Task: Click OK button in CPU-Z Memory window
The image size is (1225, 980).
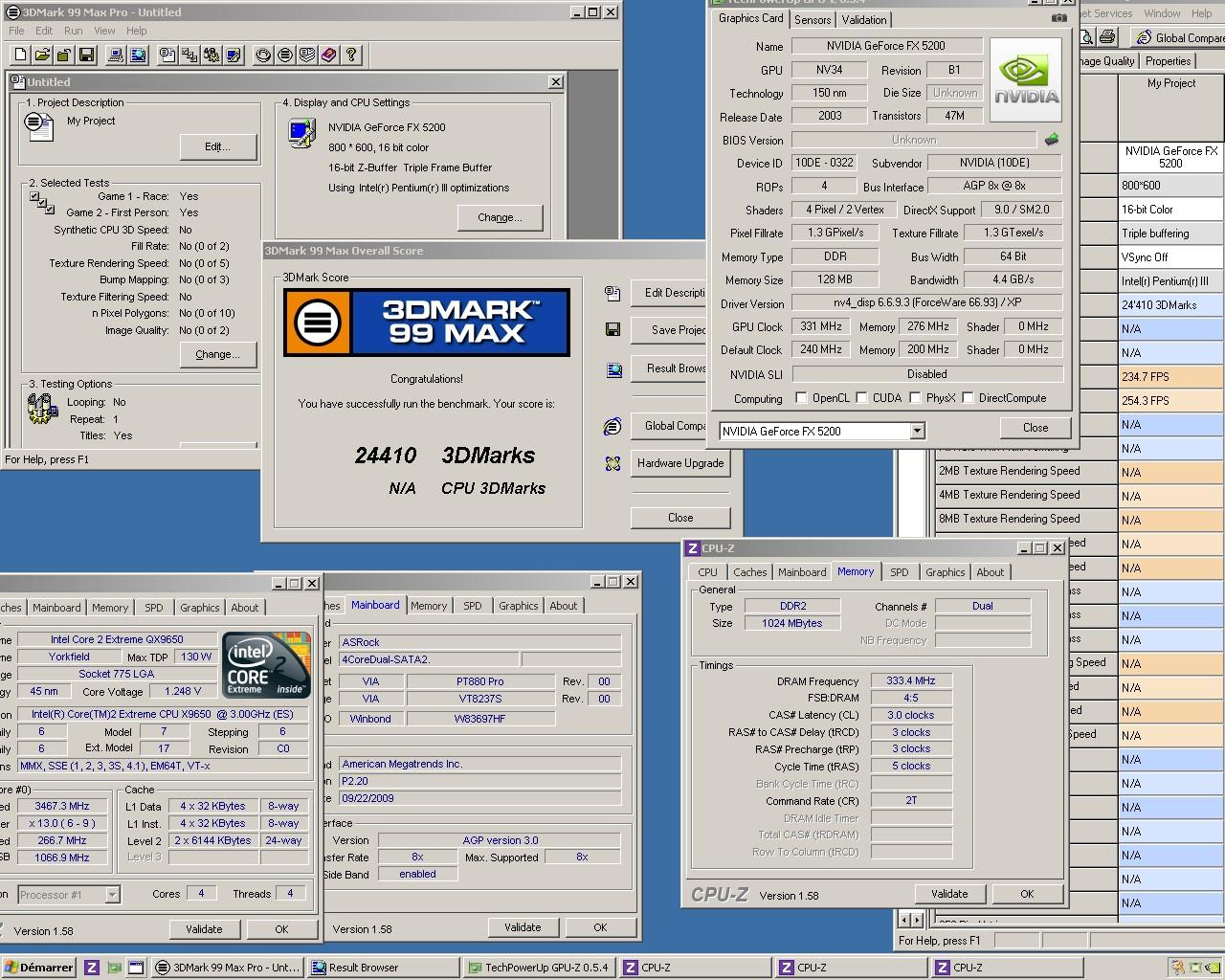Action: click(1027, 894)
